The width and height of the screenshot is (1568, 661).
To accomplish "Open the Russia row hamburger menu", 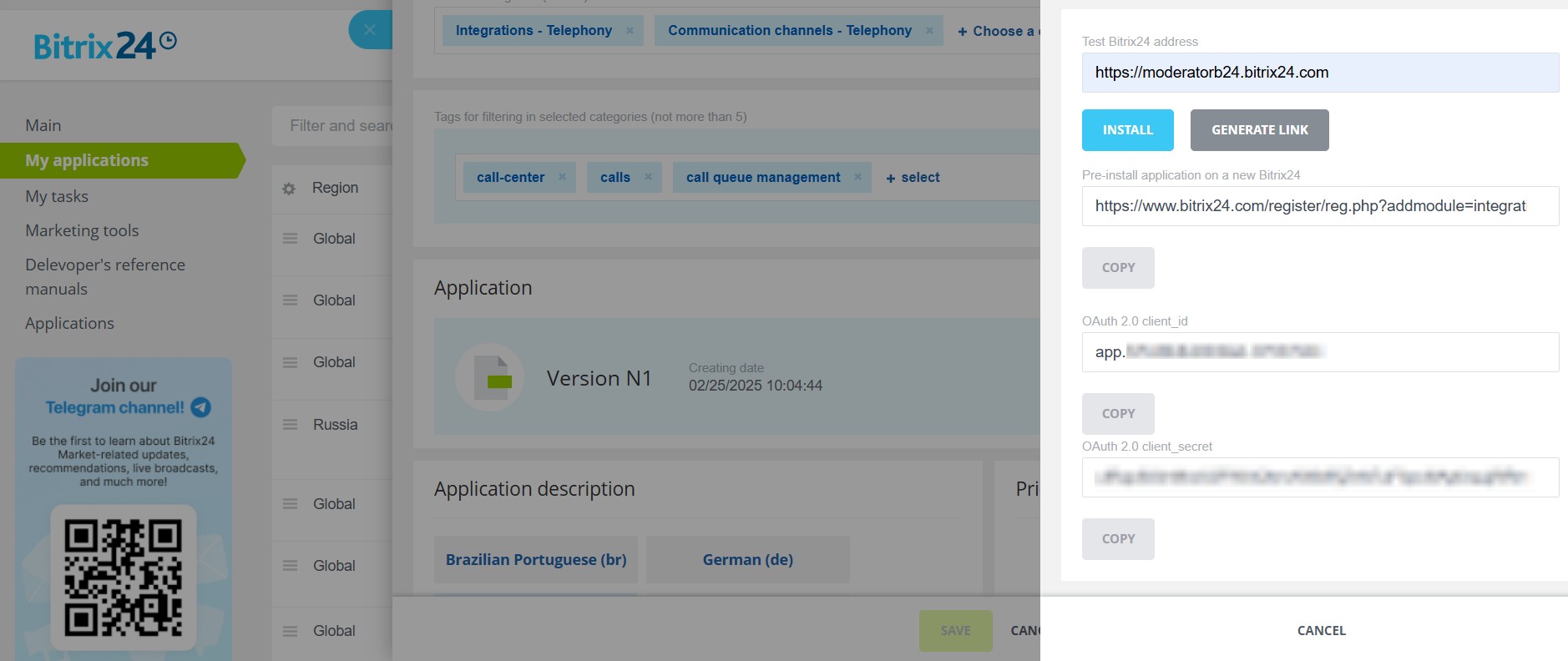I will click(290, 425).
